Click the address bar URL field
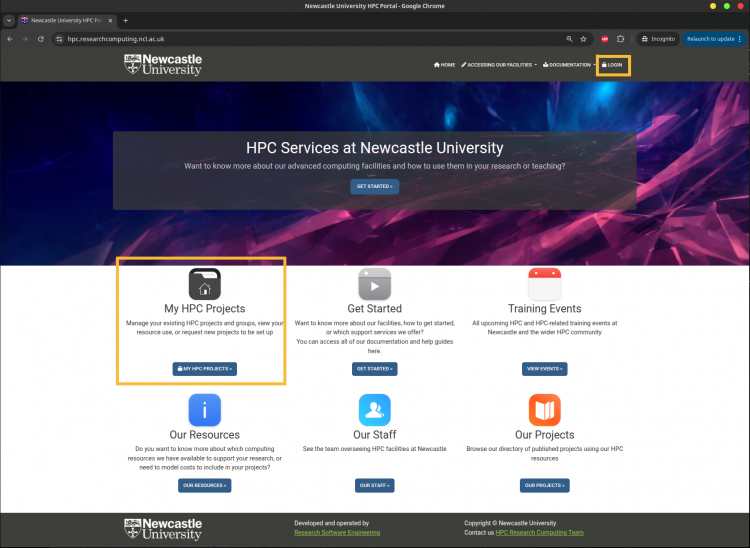Image resolution: width=750 pixels, height=548 pixels. pos(300,39)
